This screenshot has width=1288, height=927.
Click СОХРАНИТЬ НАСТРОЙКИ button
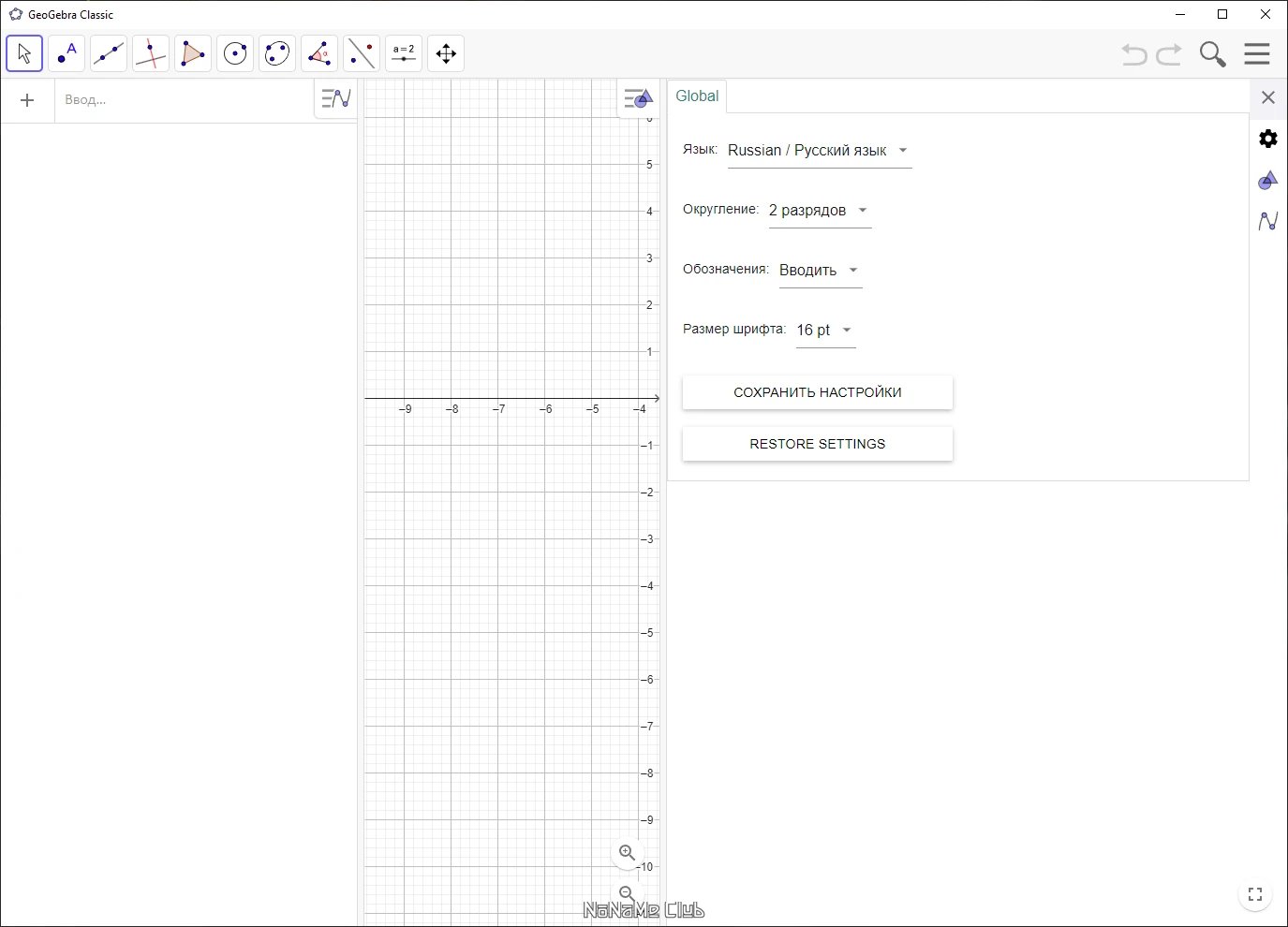point(818,392)
